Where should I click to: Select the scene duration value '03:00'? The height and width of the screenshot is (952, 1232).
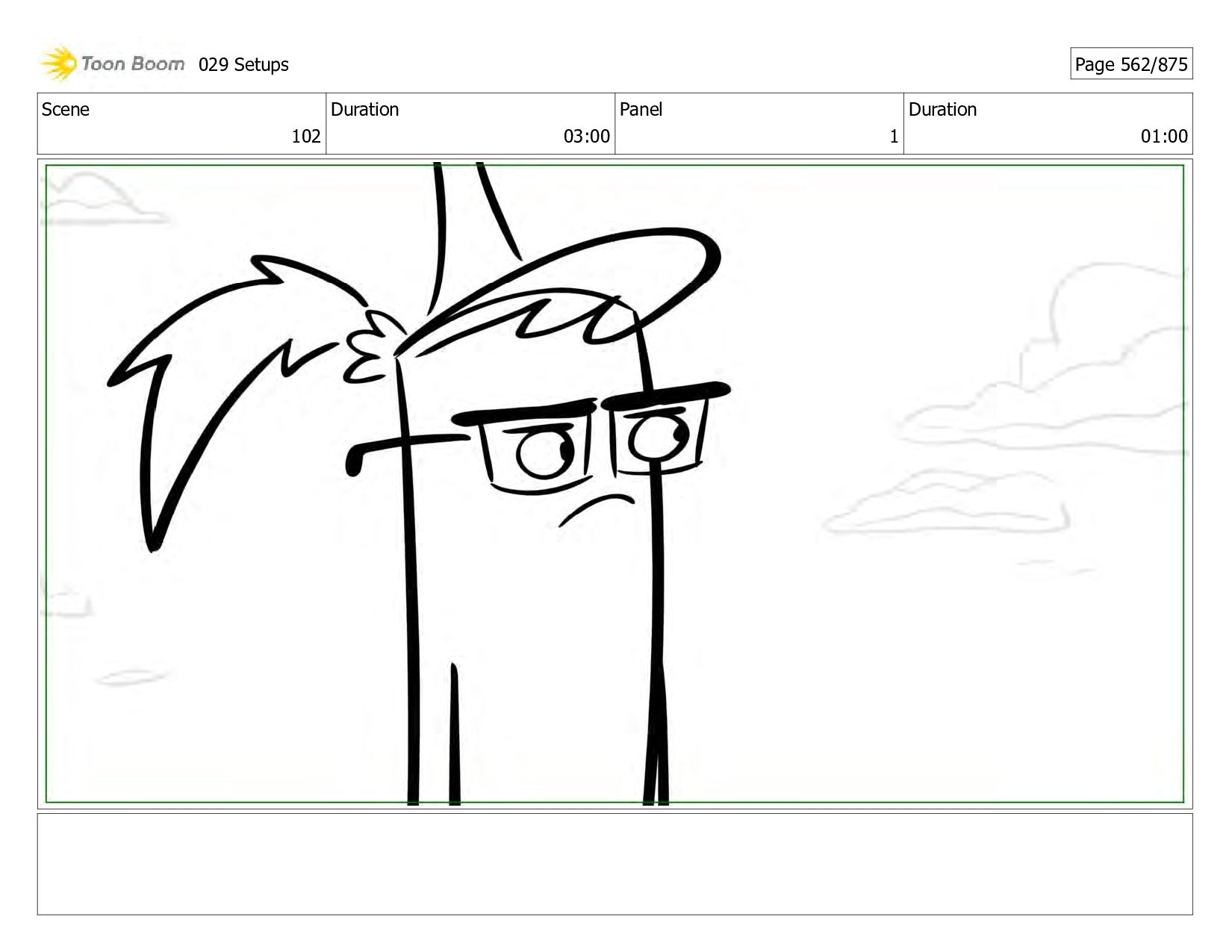pos(587,137)
